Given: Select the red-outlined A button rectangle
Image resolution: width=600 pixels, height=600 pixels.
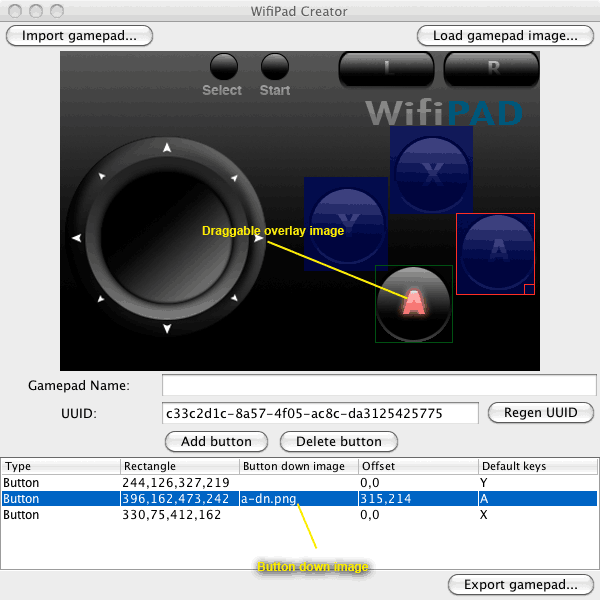Looking at the screenshot, I should 495,254.
